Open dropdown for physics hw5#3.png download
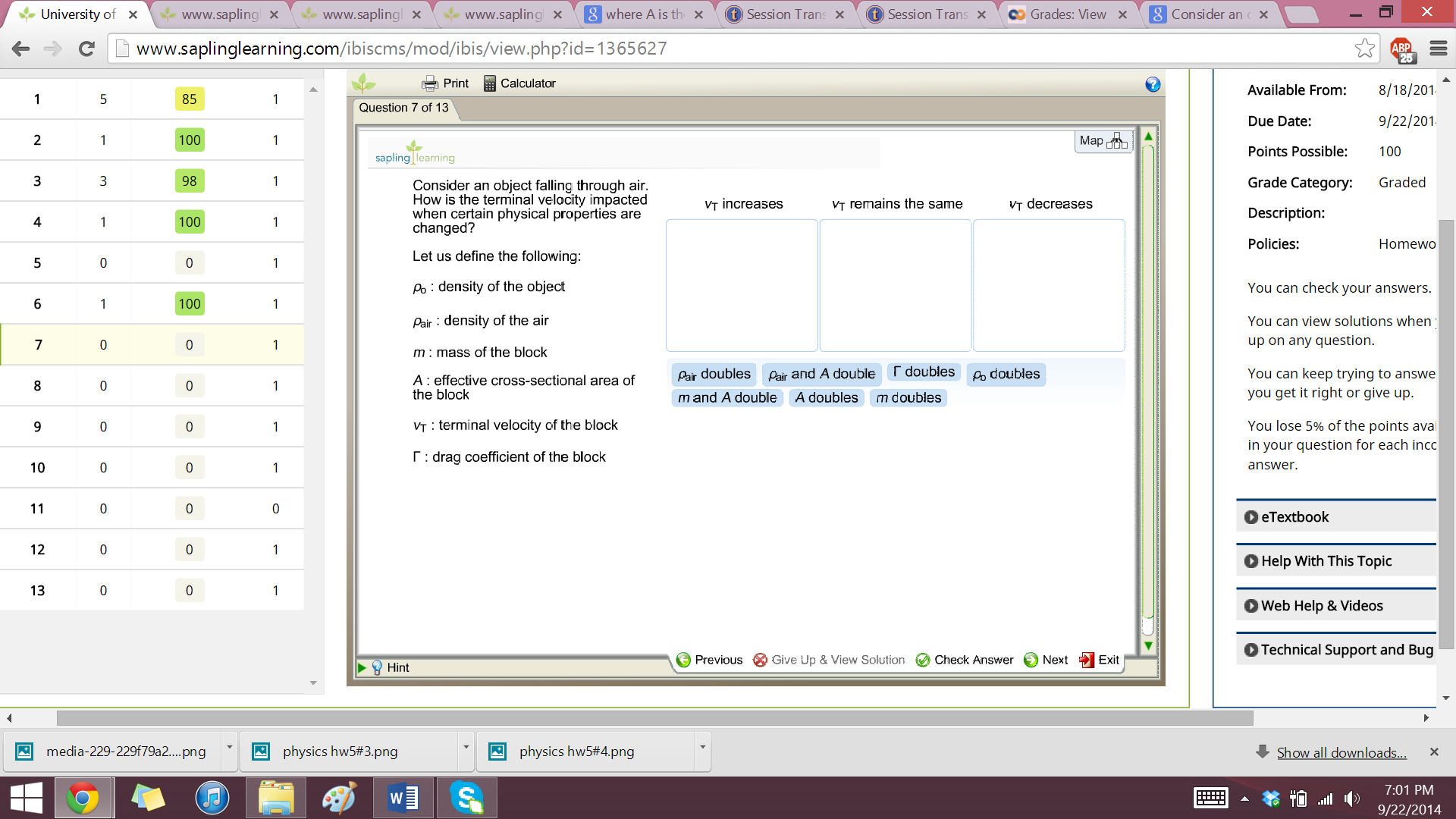This screenshot has height=819, width=1456. 466,748
